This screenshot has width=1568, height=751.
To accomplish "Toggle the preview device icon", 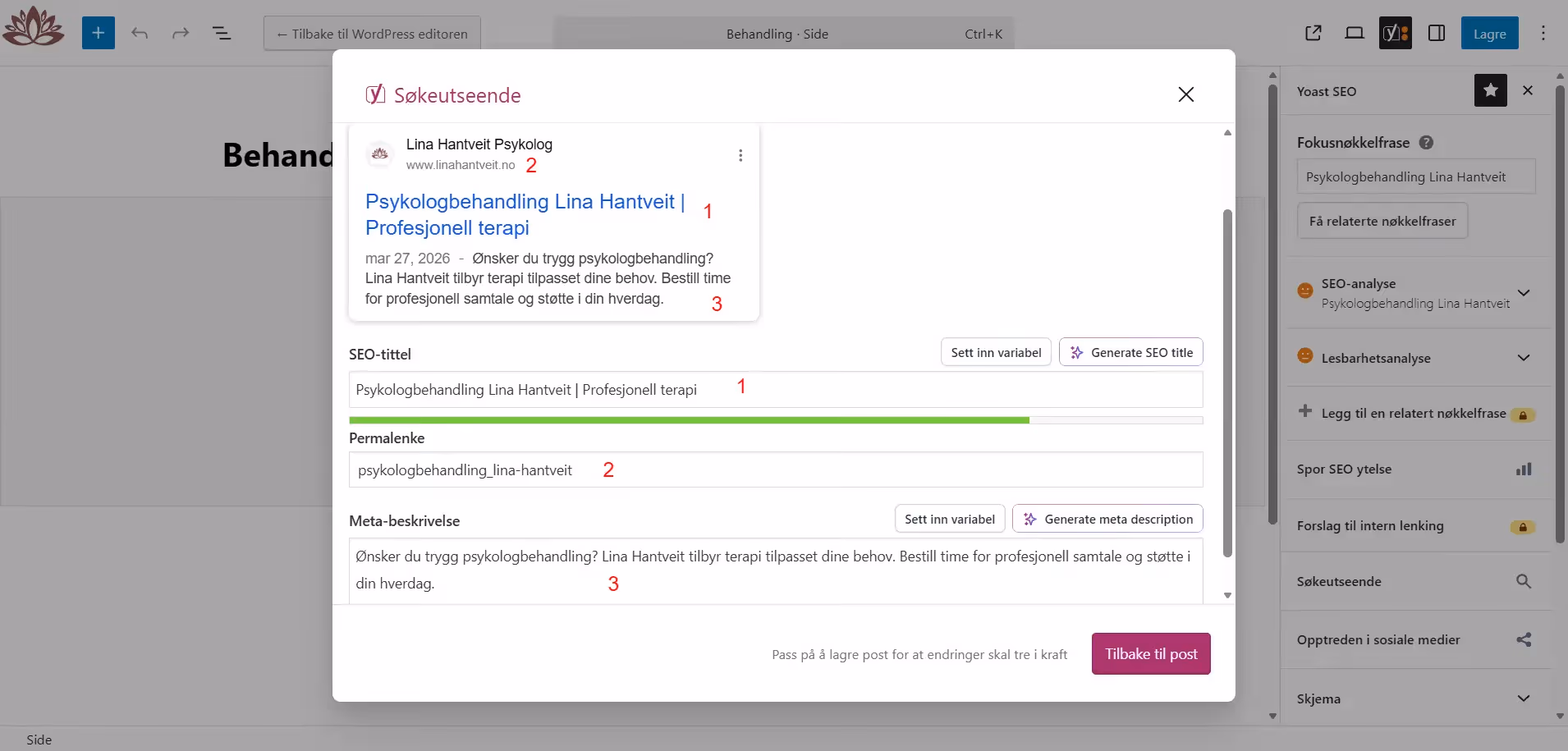I will click(x=1355, y=33).
